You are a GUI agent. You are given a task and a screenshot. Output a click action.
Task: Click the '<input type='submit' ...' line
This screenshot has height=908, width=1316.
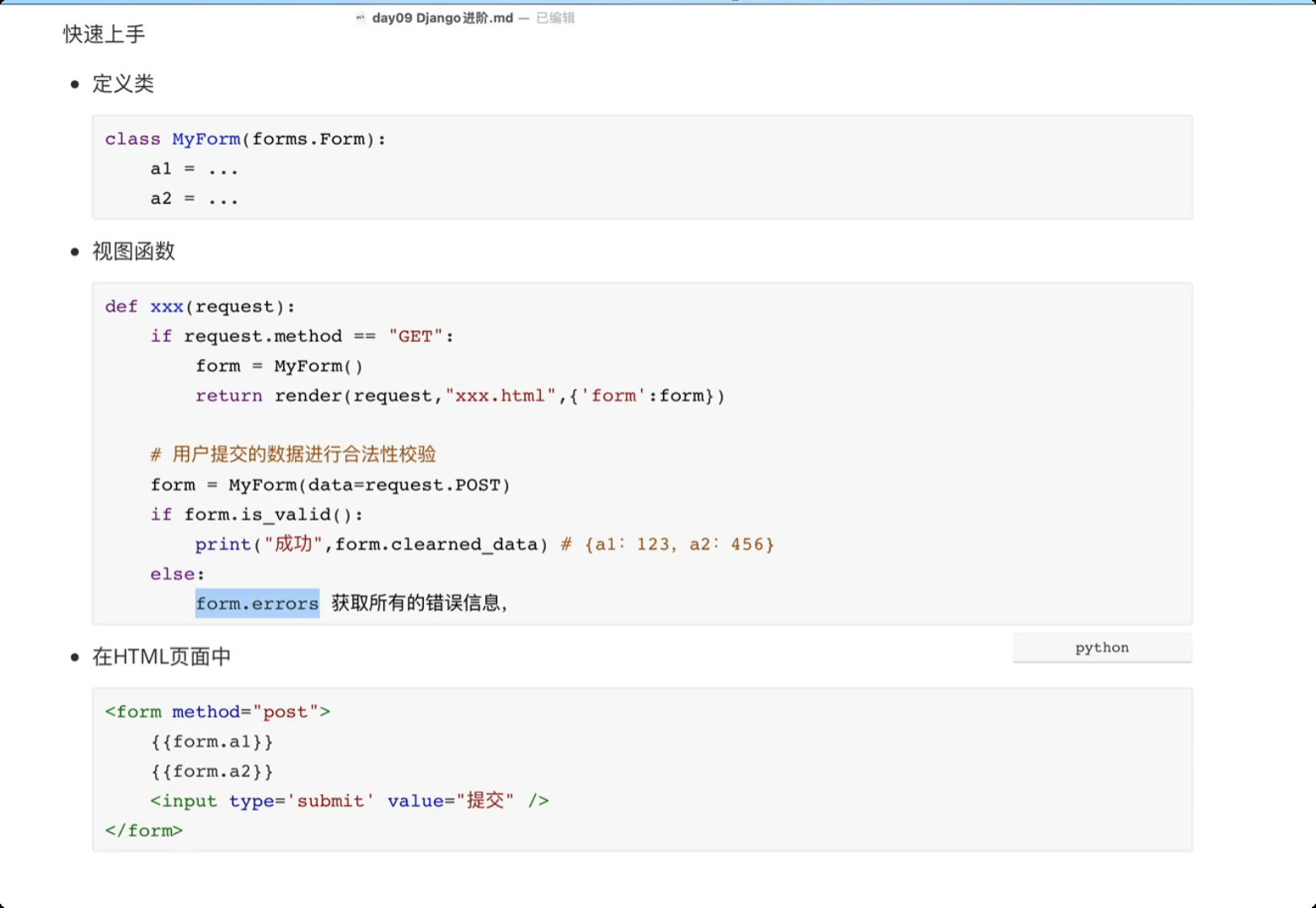pos(350,801)
